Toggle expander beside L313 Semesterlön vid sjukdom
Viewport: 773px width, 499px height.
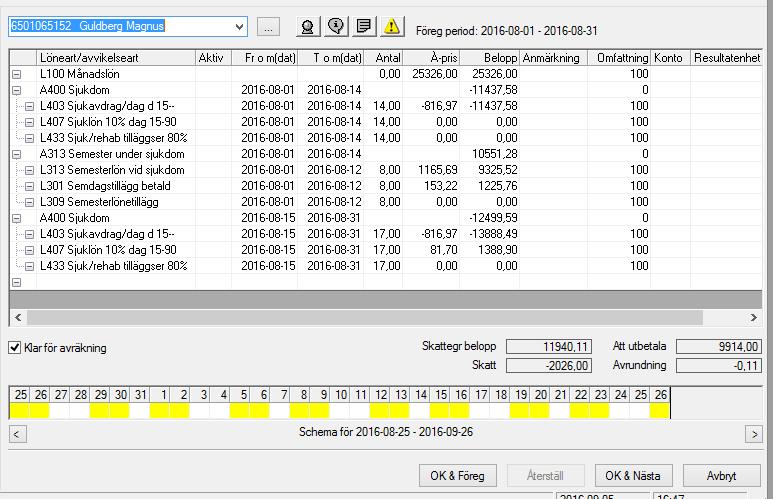pyautogui.click(x=30, y=171)
